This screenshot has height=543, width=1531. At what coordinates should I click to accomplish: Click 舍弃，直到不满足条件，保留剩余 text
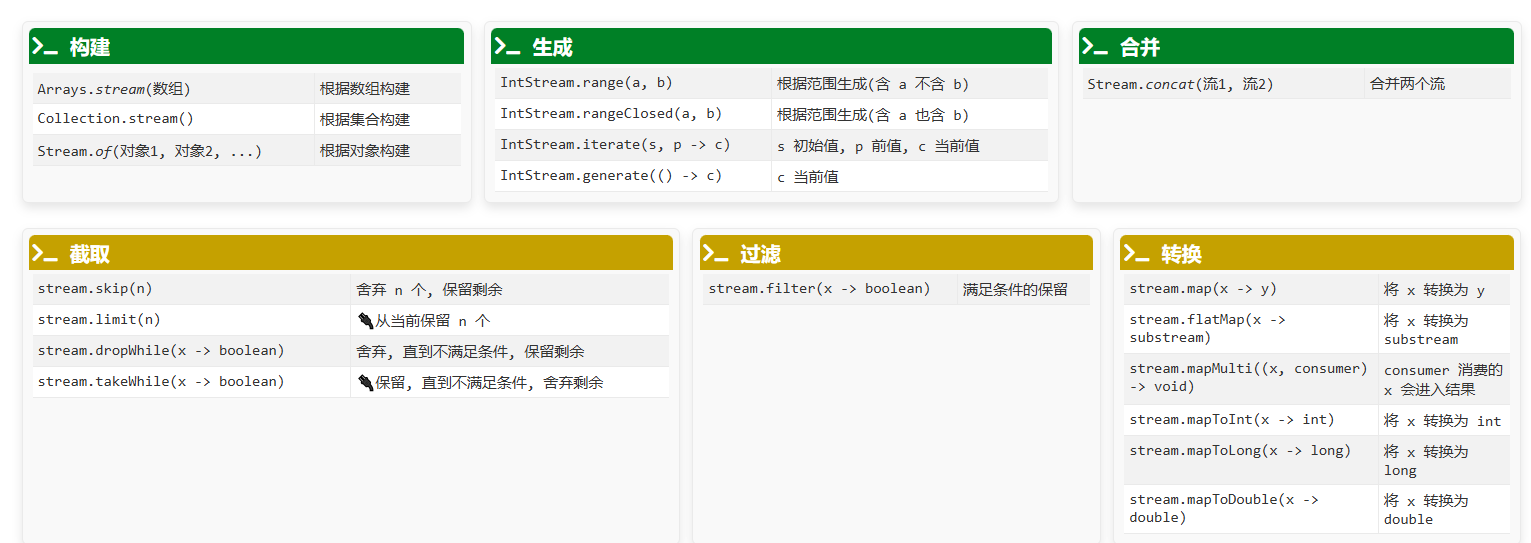coord(470,352)
